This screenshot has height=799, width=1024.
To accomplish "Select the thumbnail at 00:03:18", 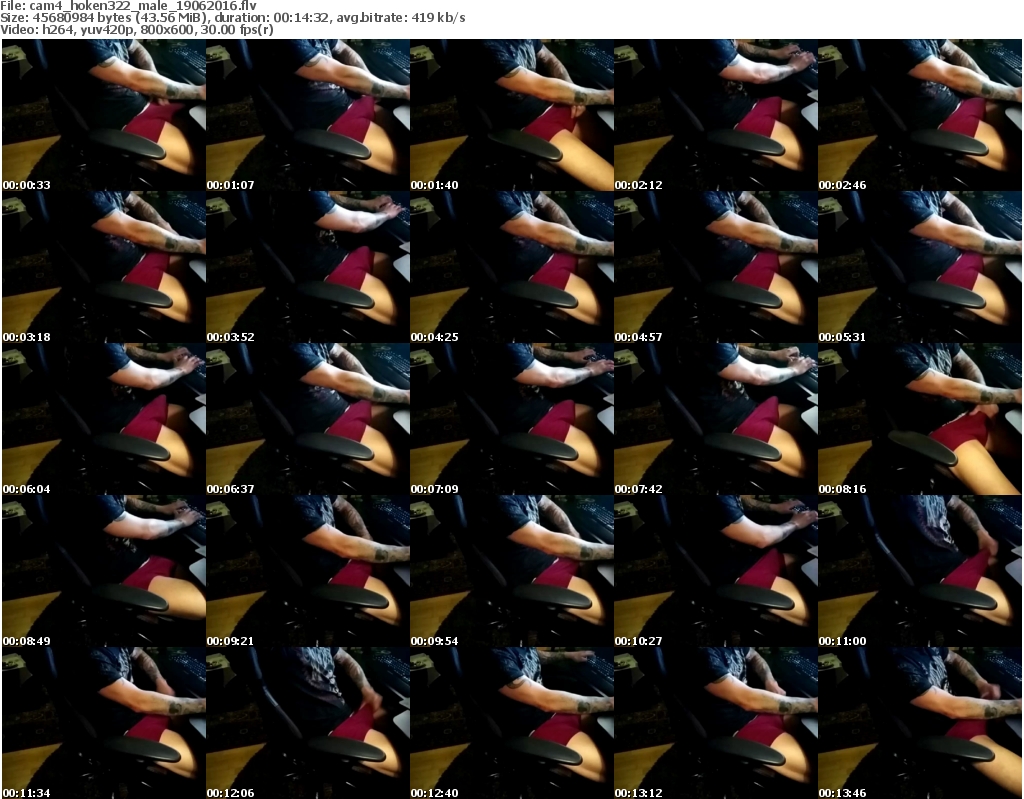I will (104, 267).
